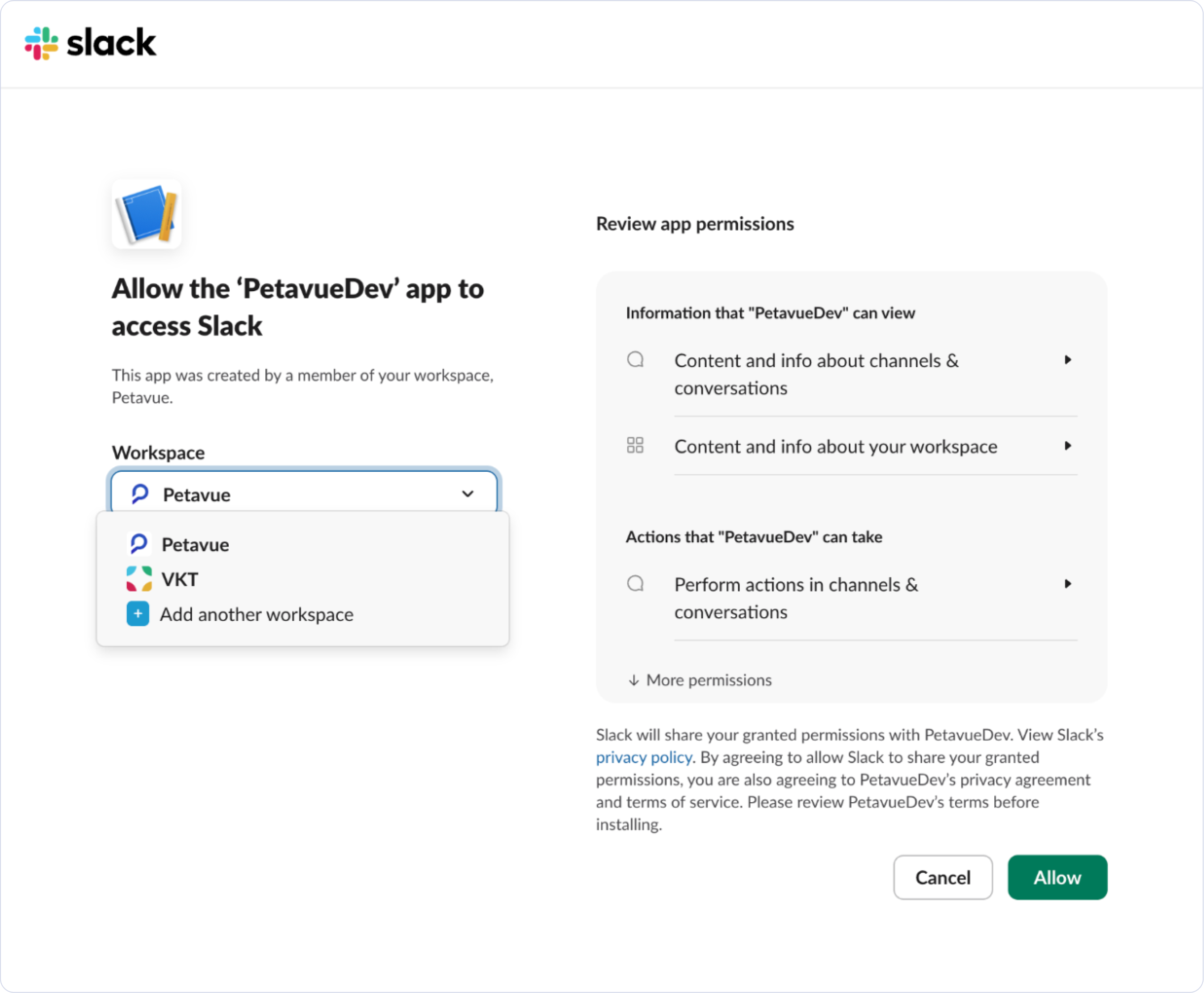Click the Slack logo in the header
1204x993 pixels.
[90, 43]
